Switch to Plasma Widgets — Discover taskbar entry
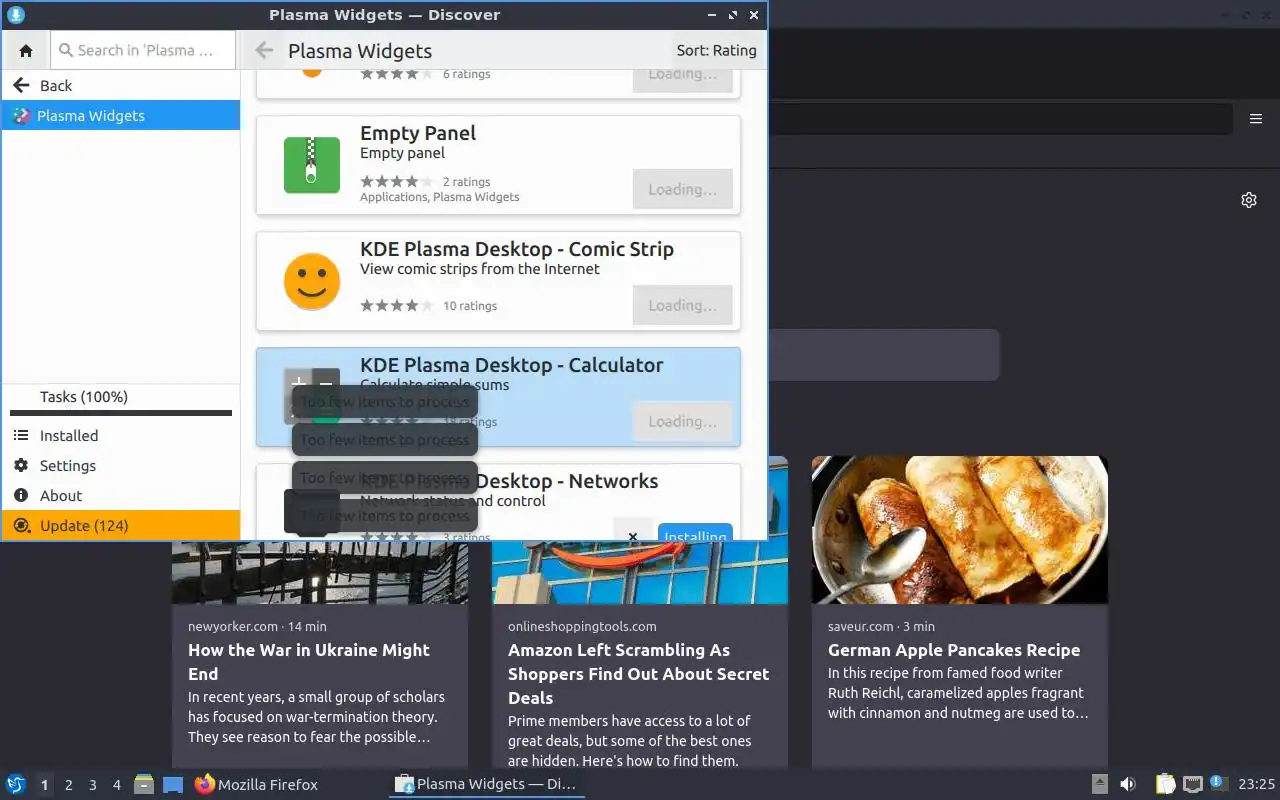The width and height of the screenshot is (1280, 800). point(486,785)
